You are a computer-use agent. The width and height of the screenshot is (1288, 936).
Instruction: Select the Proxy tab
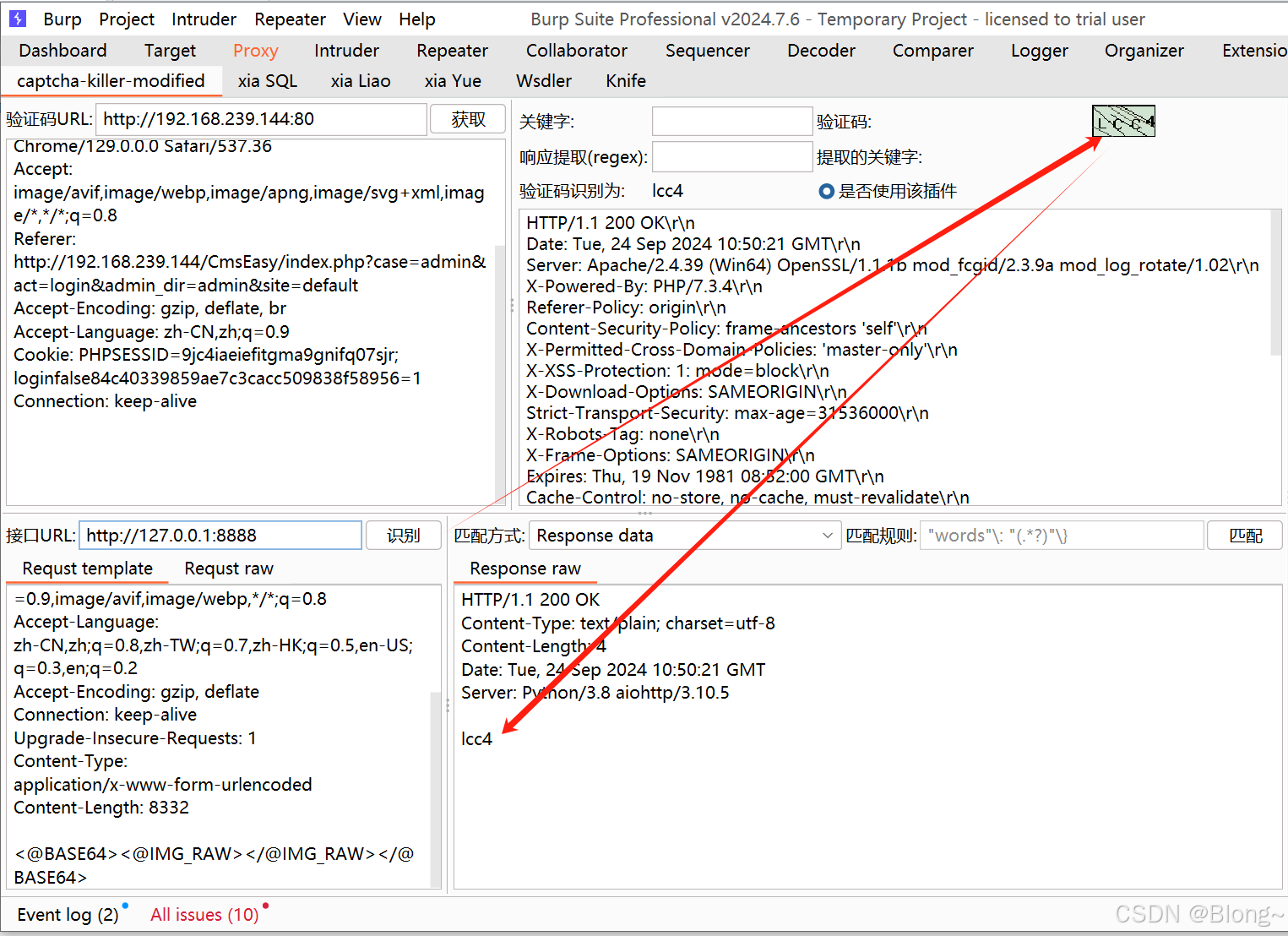(256, 51)
